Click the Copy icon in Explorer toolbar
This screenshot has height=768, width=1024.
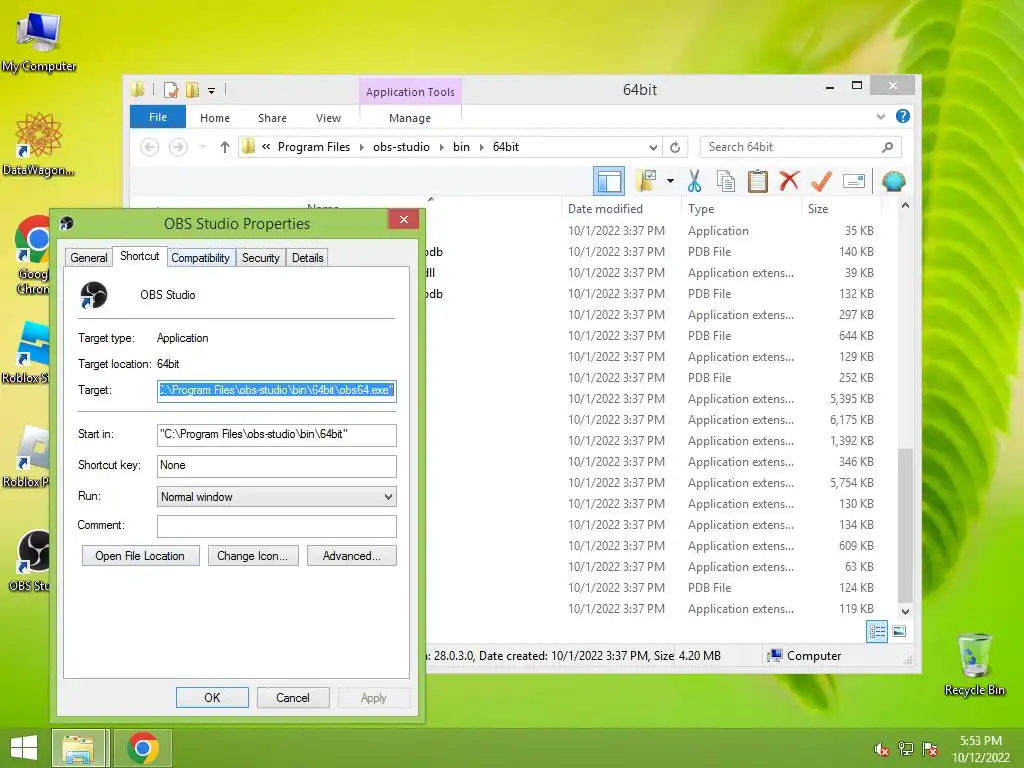pos(726,181)
